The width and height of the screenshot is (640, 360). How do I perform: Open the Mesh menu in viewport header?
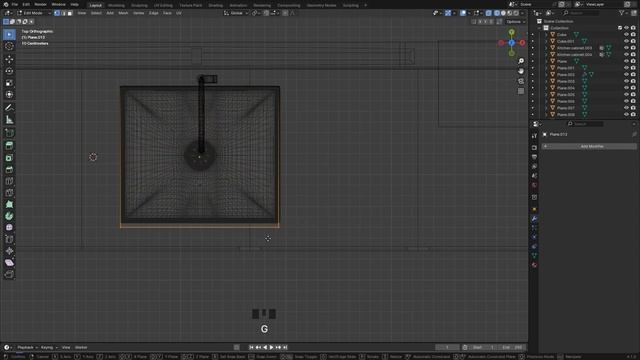(123, 13)
